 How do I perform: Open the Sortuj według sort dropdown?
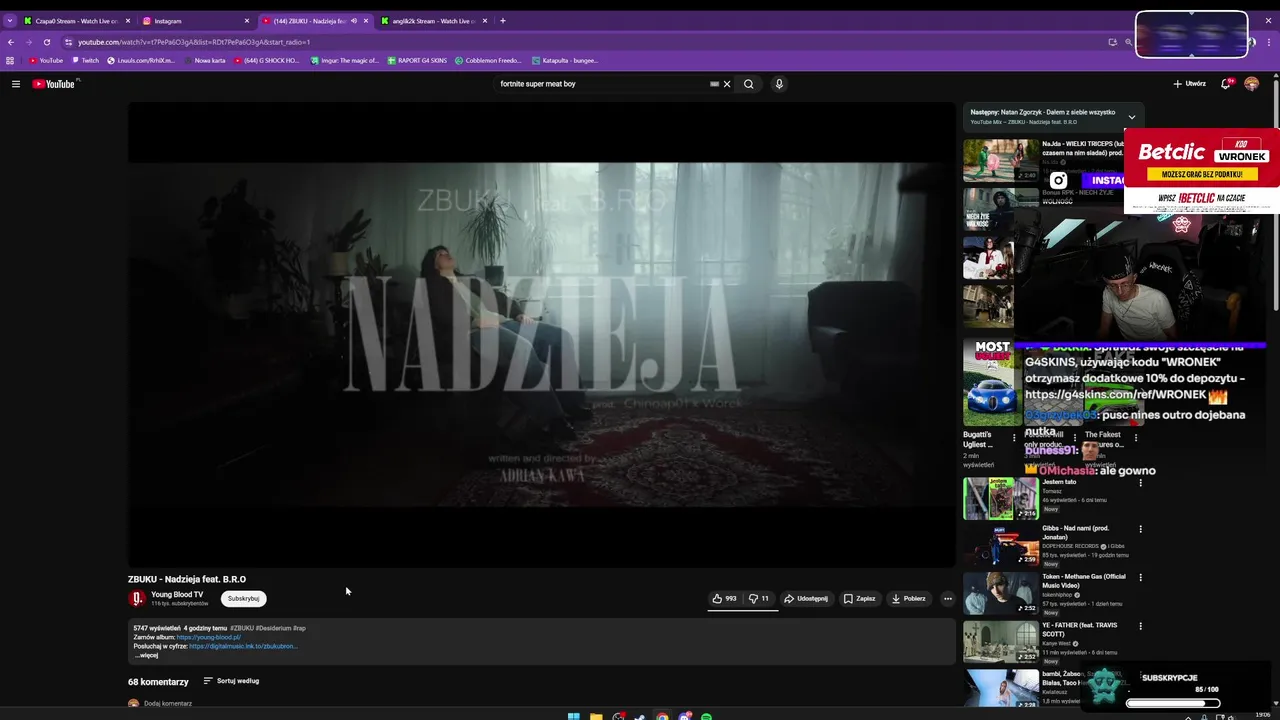tap(231, 681)
